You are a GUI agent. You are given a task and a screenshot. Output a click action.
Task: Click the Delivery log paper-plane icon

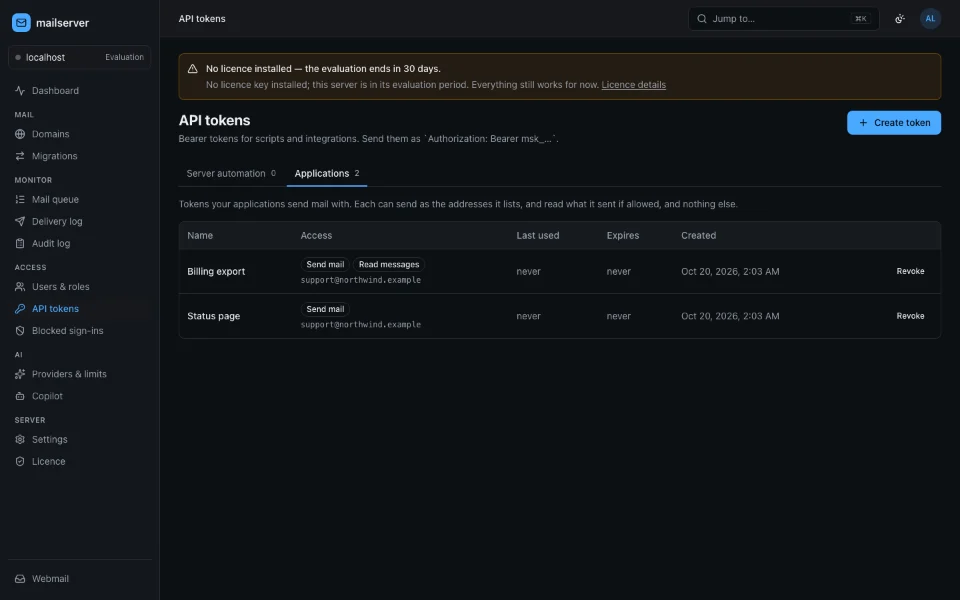coord(20,222)
